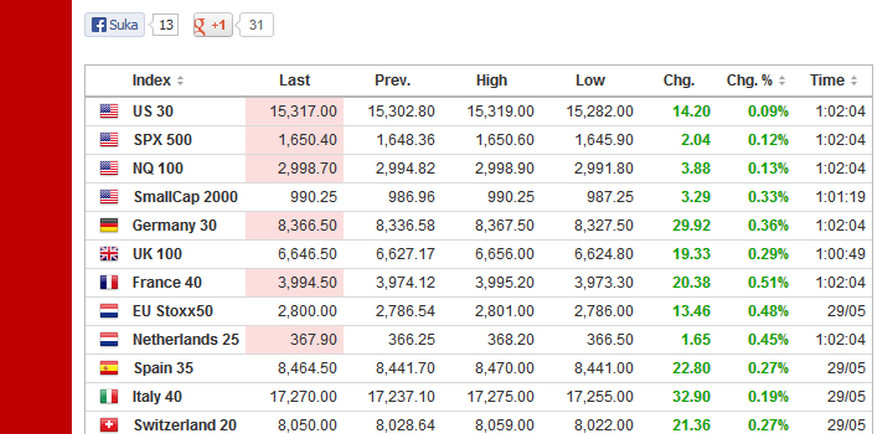The image size is (888, 434).
Task: Click the Facebook like count bubble
Action: [166, 25]
